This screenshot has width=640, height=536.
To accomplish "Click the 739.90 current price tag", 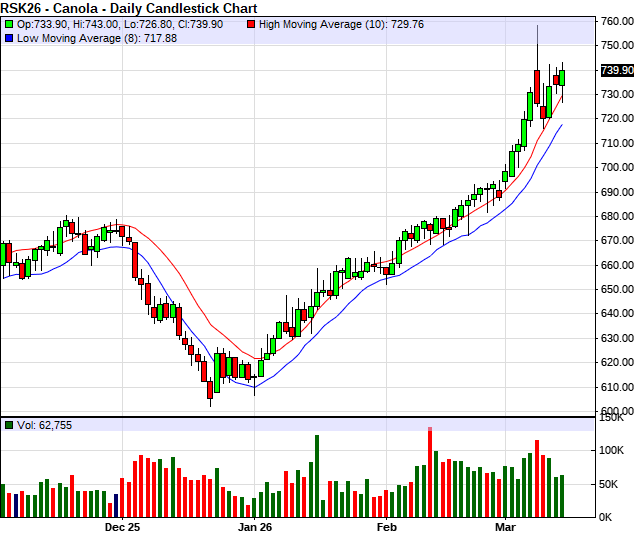I will coord(617,70).
